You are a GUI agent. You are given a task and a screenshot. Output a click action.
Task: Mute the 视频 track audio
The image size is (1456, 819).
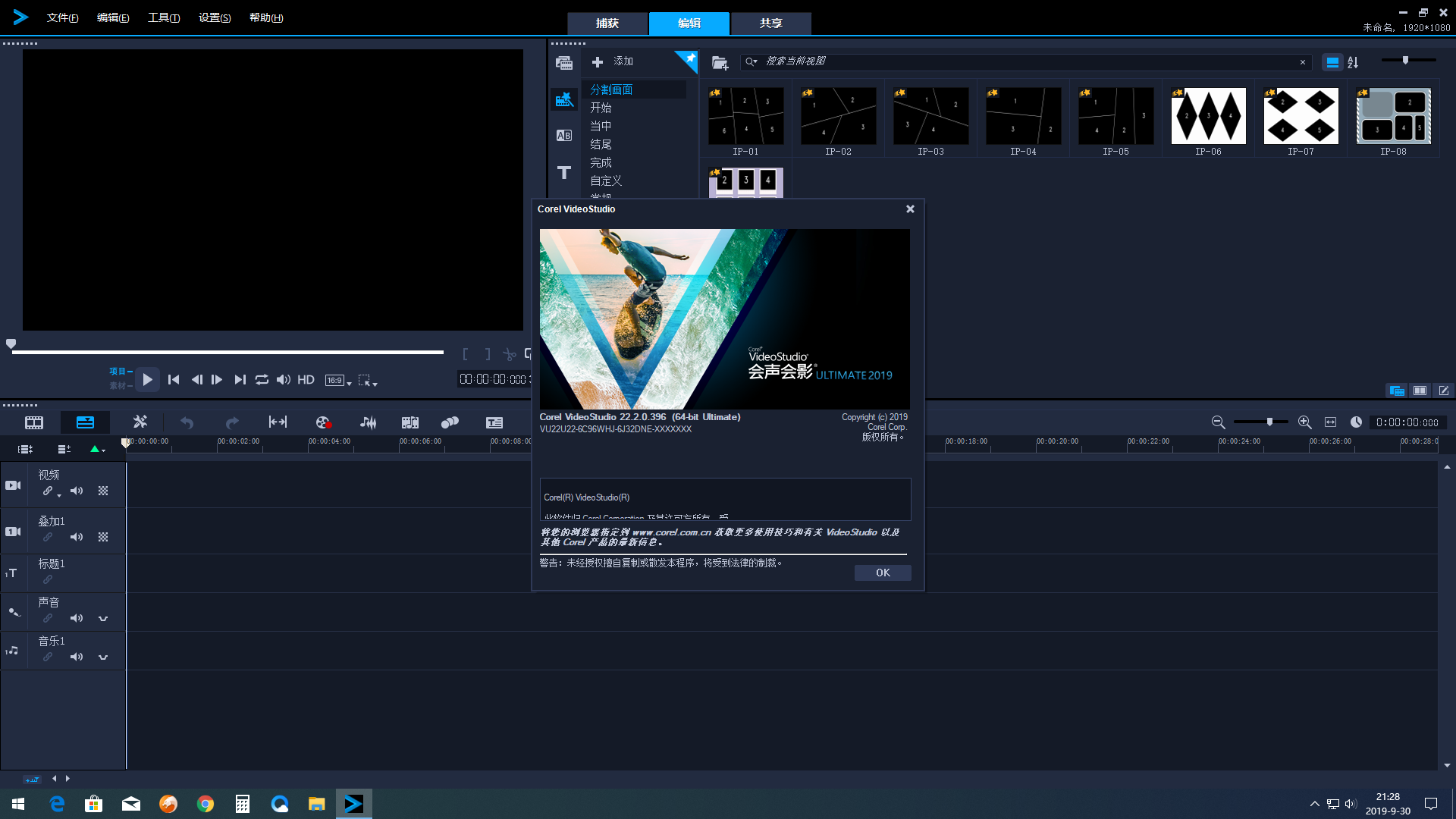point(77,491)
